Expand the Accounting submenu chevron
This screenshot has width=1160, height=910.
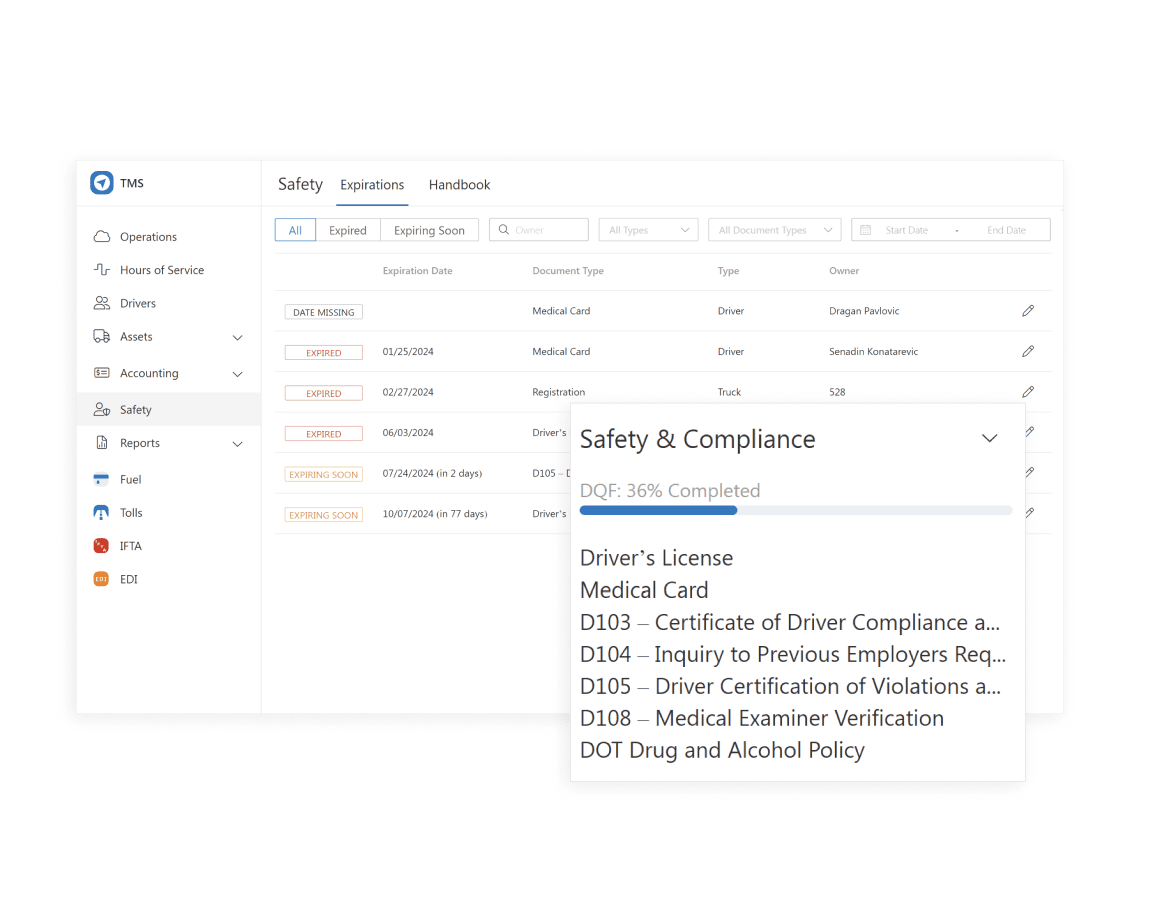(237, 374)
